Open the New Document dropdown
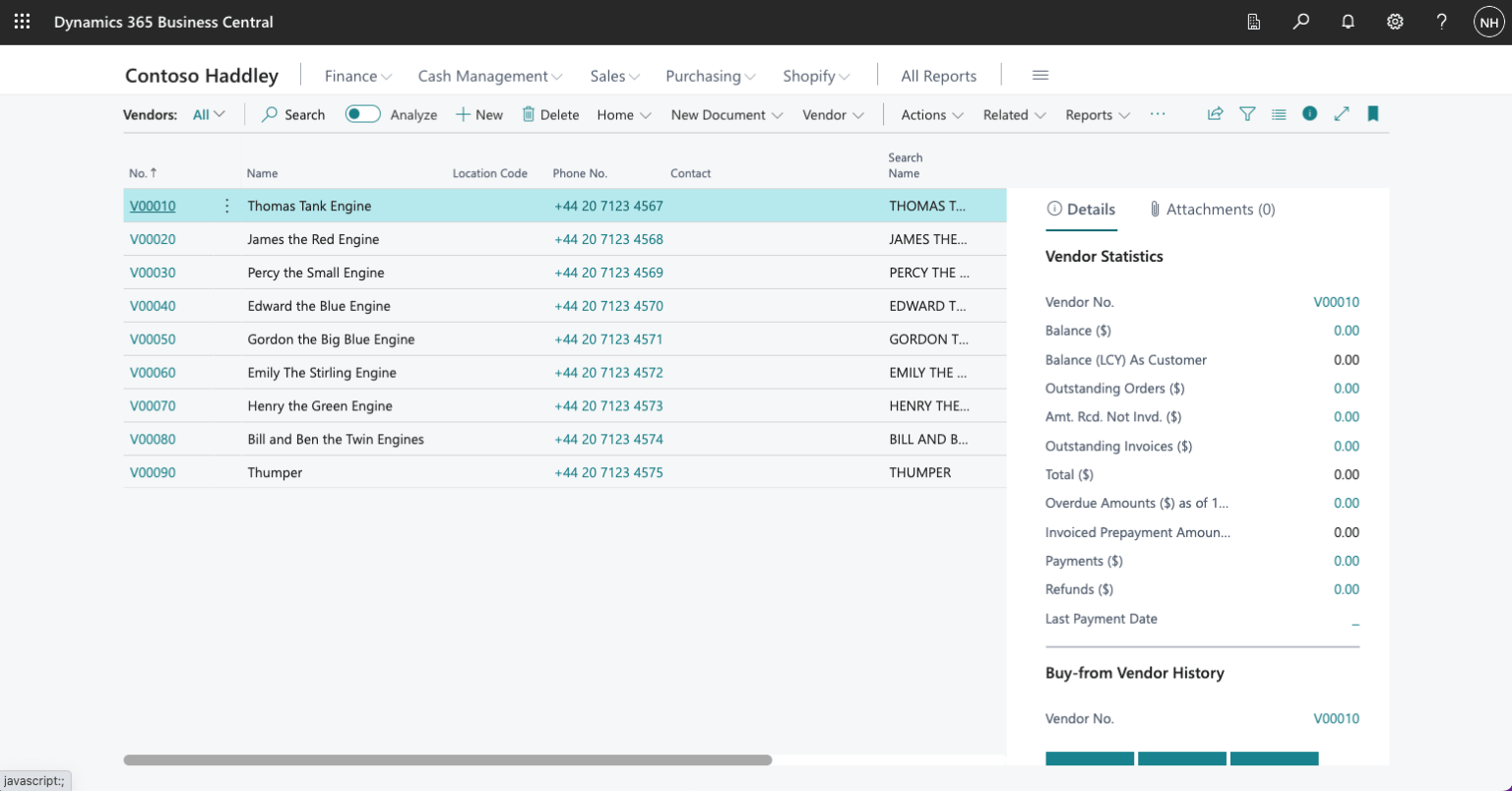Image resolution: width=1512 pixels, height=791 pixels. click(x=726, y=114)
